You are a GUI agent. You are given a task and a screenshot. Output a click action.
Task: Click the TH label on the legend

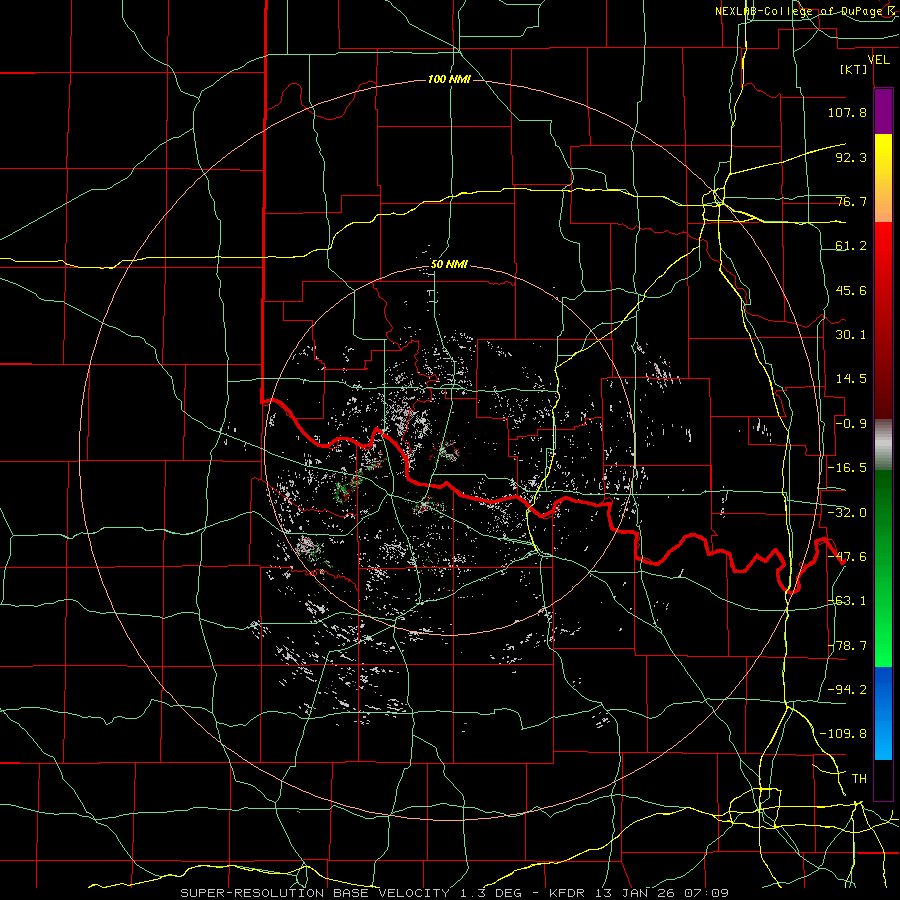pyautogui.click(x=859, y=779)
